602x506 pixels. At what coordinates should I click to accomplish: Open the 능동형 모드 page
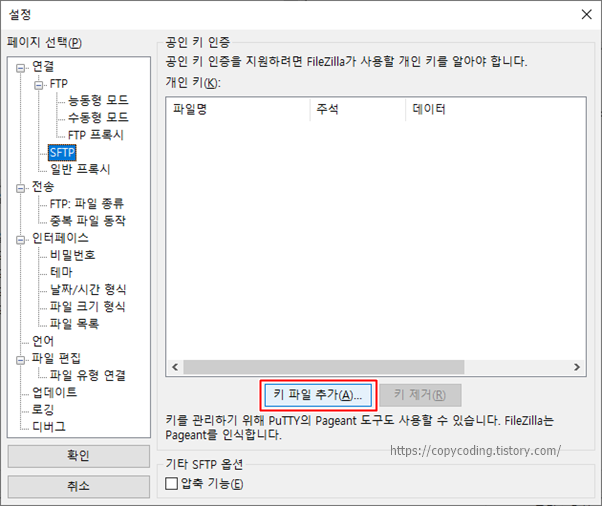coord(98,101)
